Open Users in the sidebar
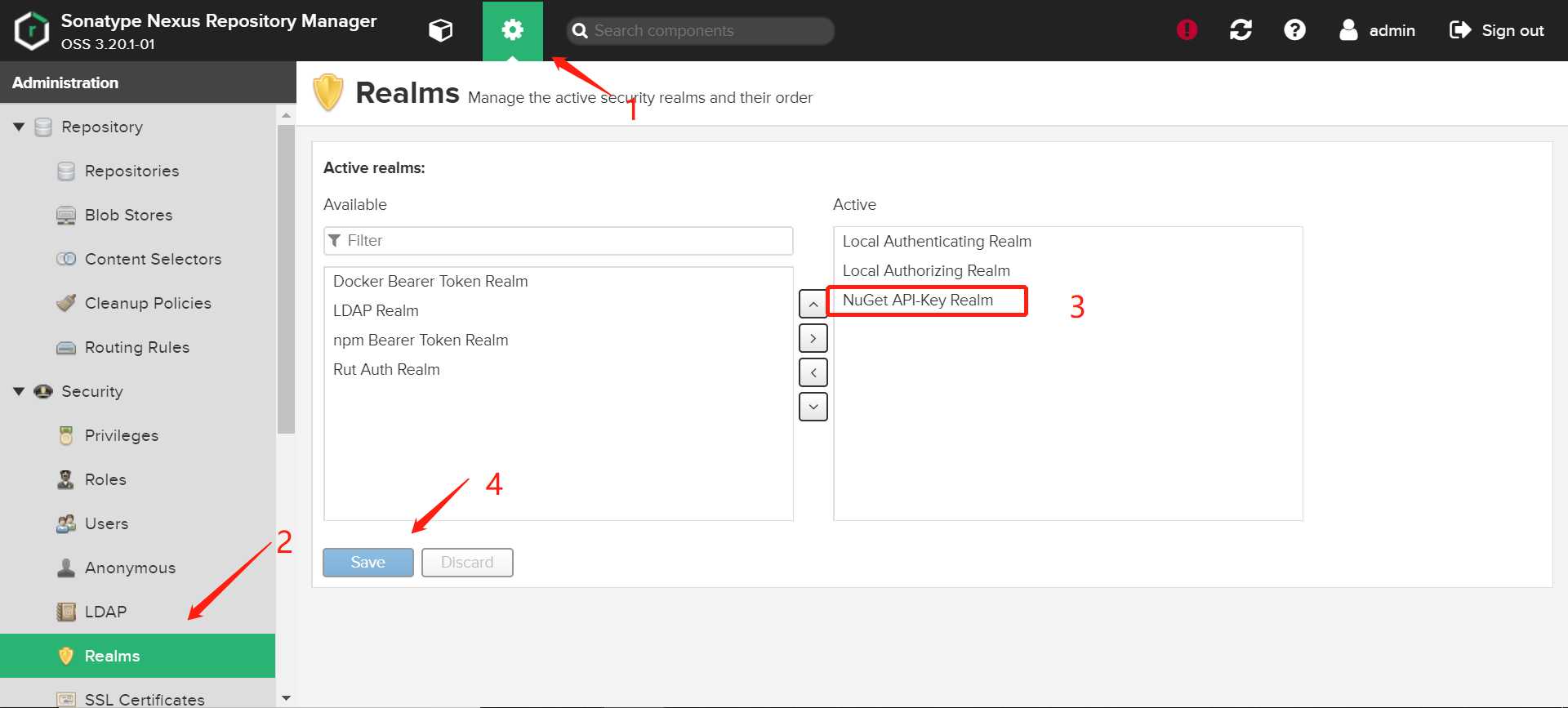The width and height of the screenshot is (1568, 708). (106, 523)
